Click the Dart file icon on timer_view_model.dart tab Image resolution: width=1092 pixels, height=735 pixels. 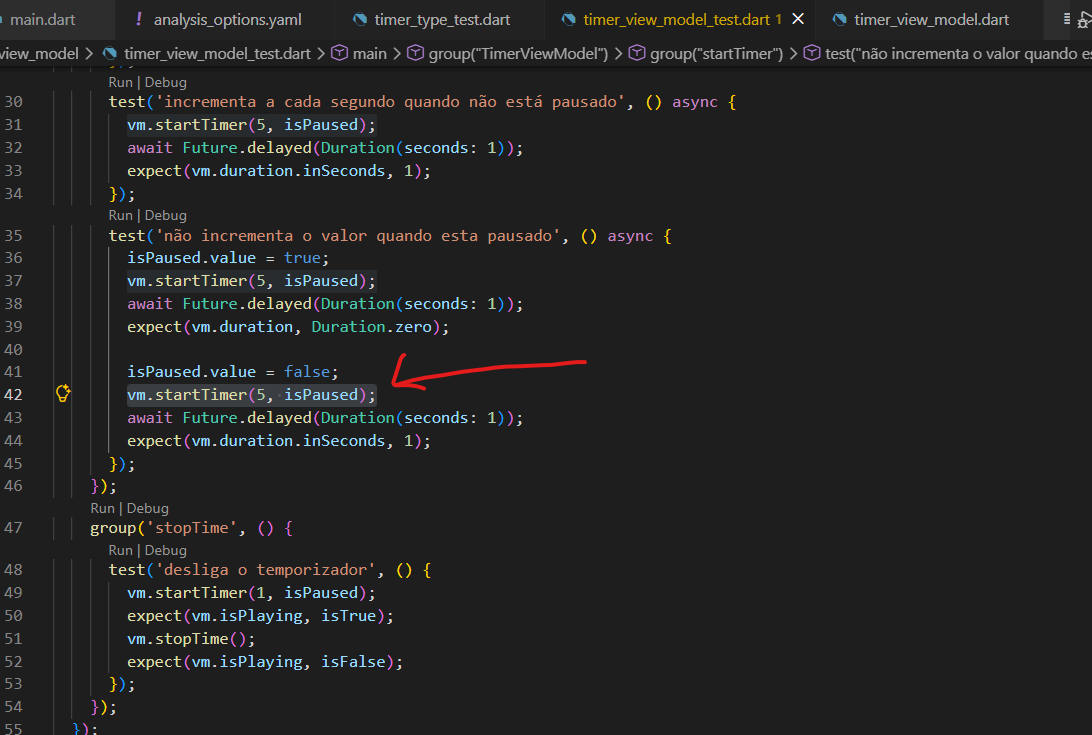click(840, 20)
